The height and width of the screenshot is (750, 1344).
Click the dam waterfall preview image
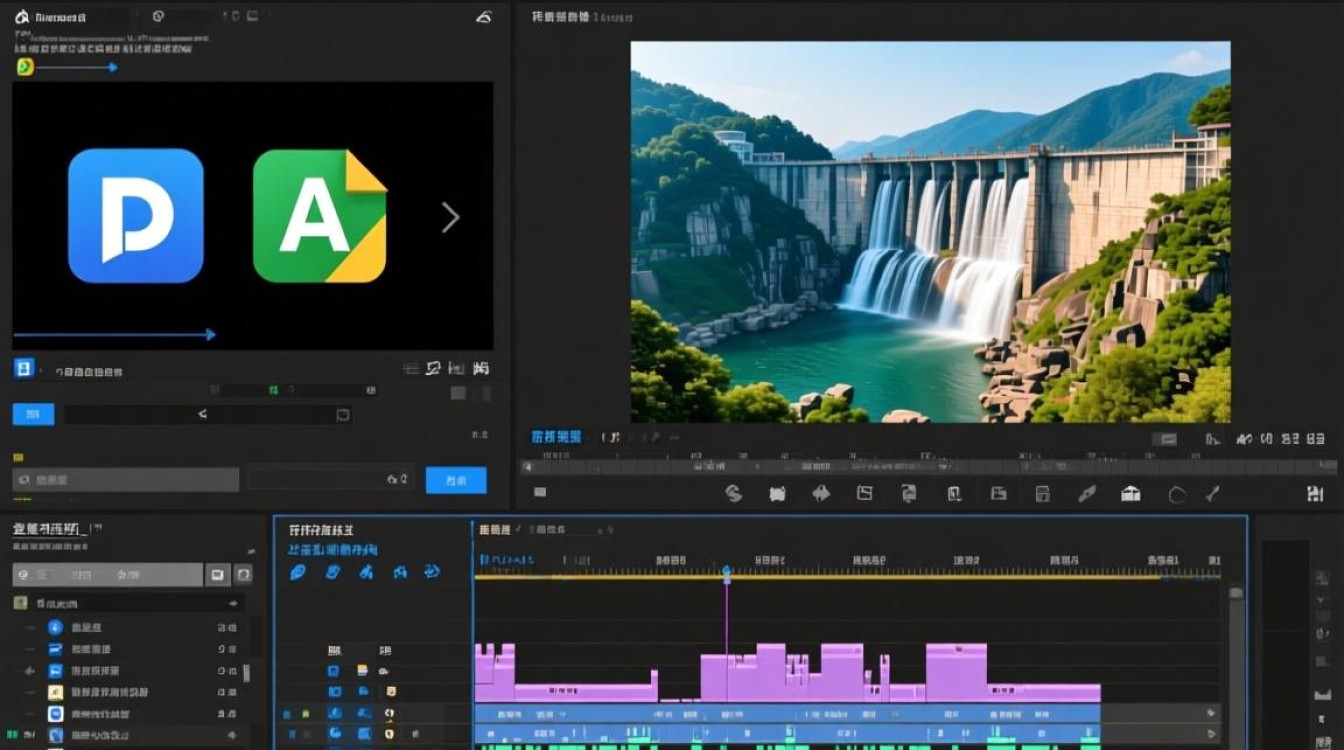930,232
